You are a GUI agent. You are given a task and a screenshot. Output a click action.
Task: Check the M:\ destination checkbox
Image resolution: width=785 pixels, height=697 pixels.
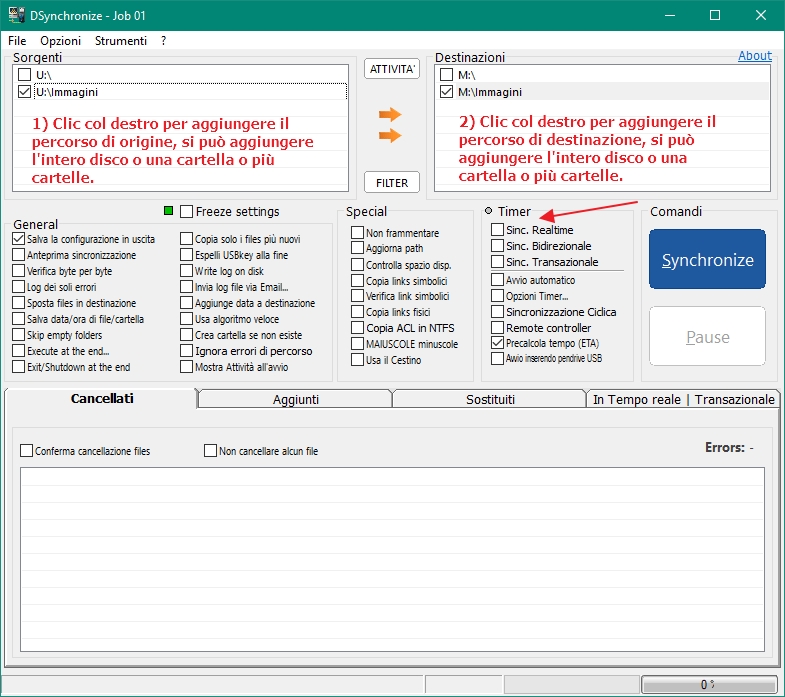tap(446, 75)
